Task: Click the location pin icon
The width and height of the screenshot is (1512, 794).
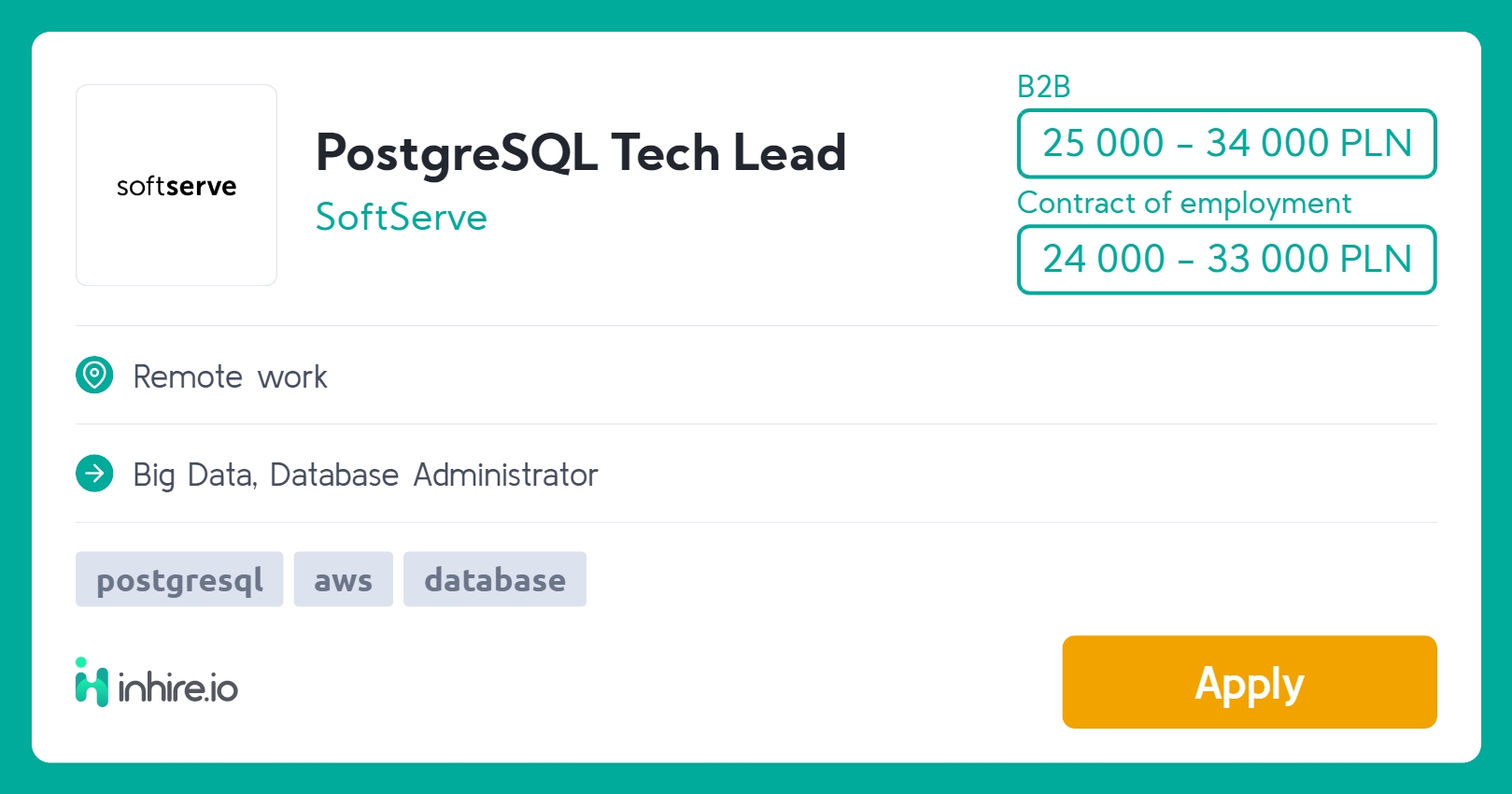Action: (94, 376)
